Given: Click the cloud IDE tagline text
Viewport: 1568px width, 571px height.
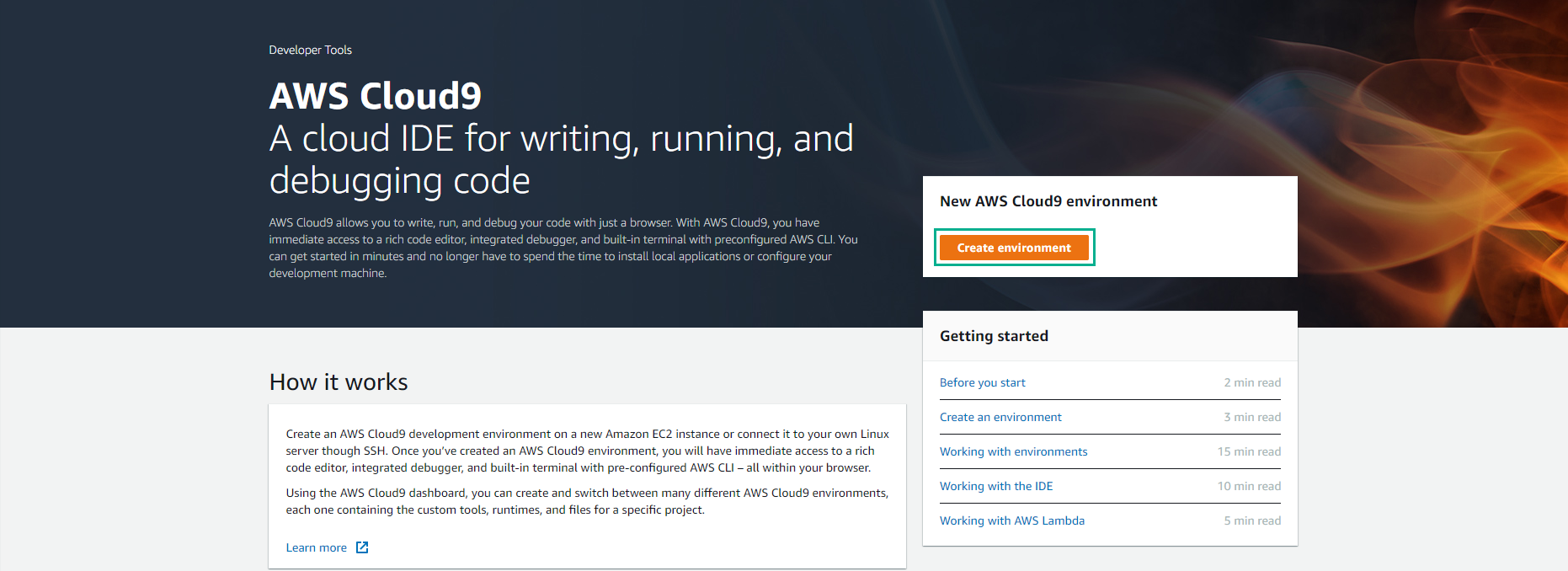Looking at the screenshot, I should [x=560, y=159].
